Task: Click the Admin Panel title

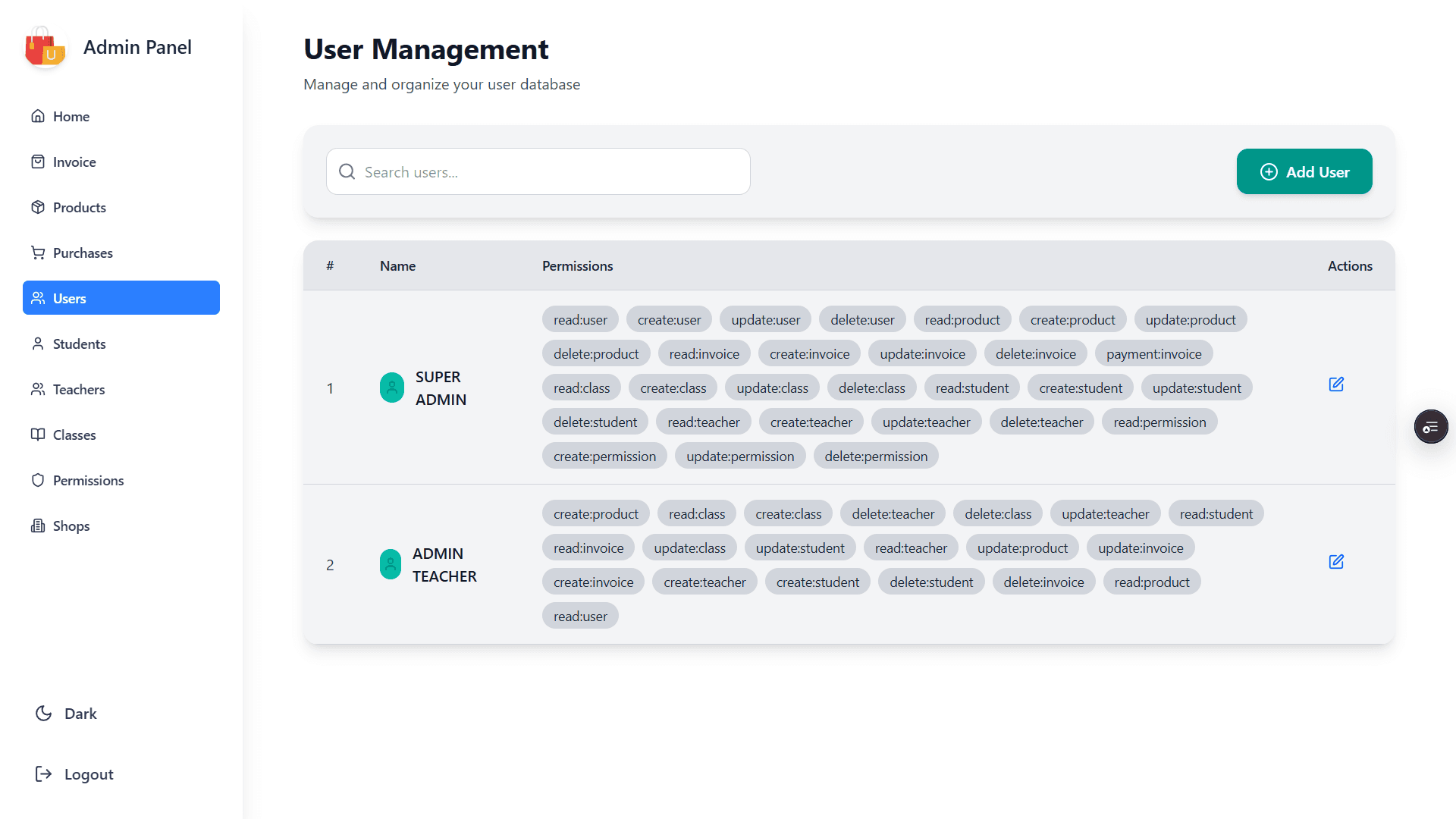Action: pos(137,47)
